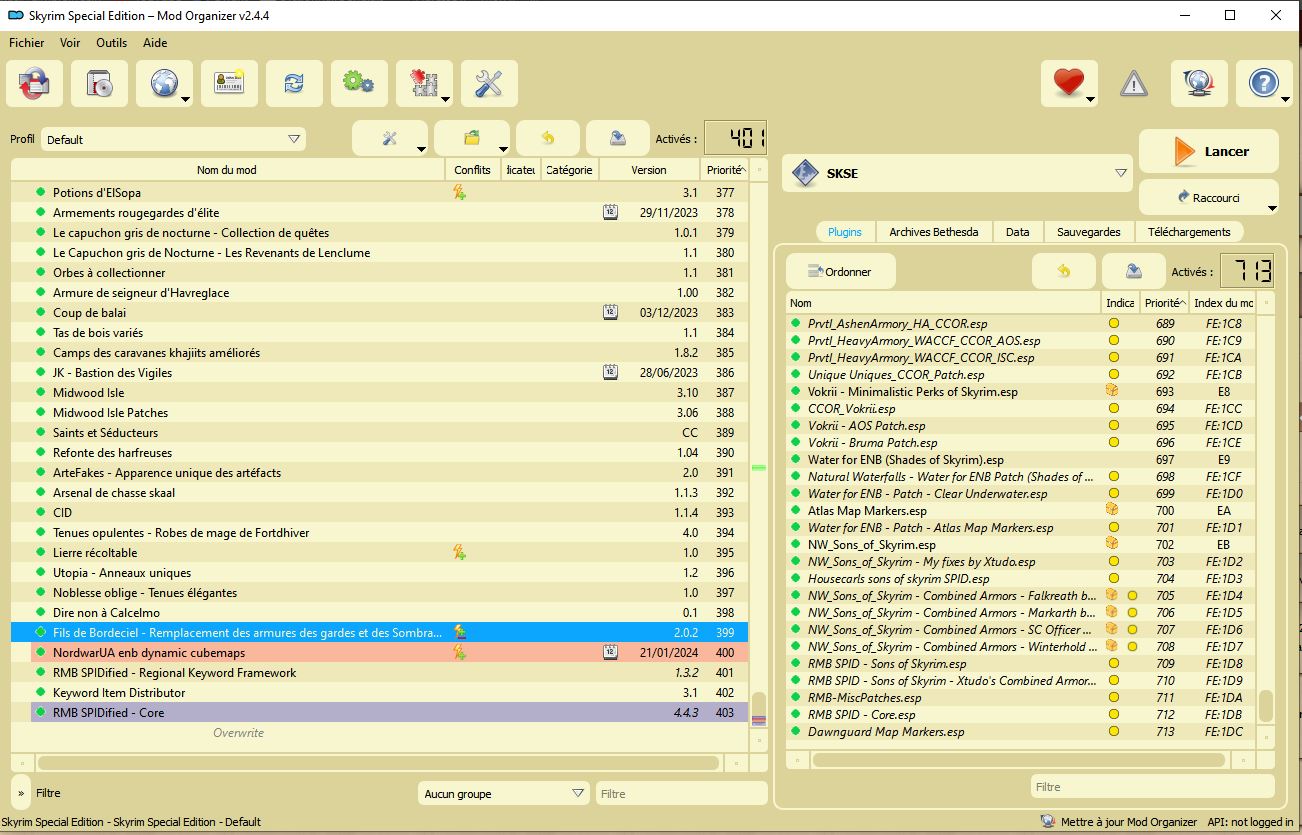This screenshot has height=835, width=1302.
Task: Sort mods by Priorité column
Action: tap(723, 170)
